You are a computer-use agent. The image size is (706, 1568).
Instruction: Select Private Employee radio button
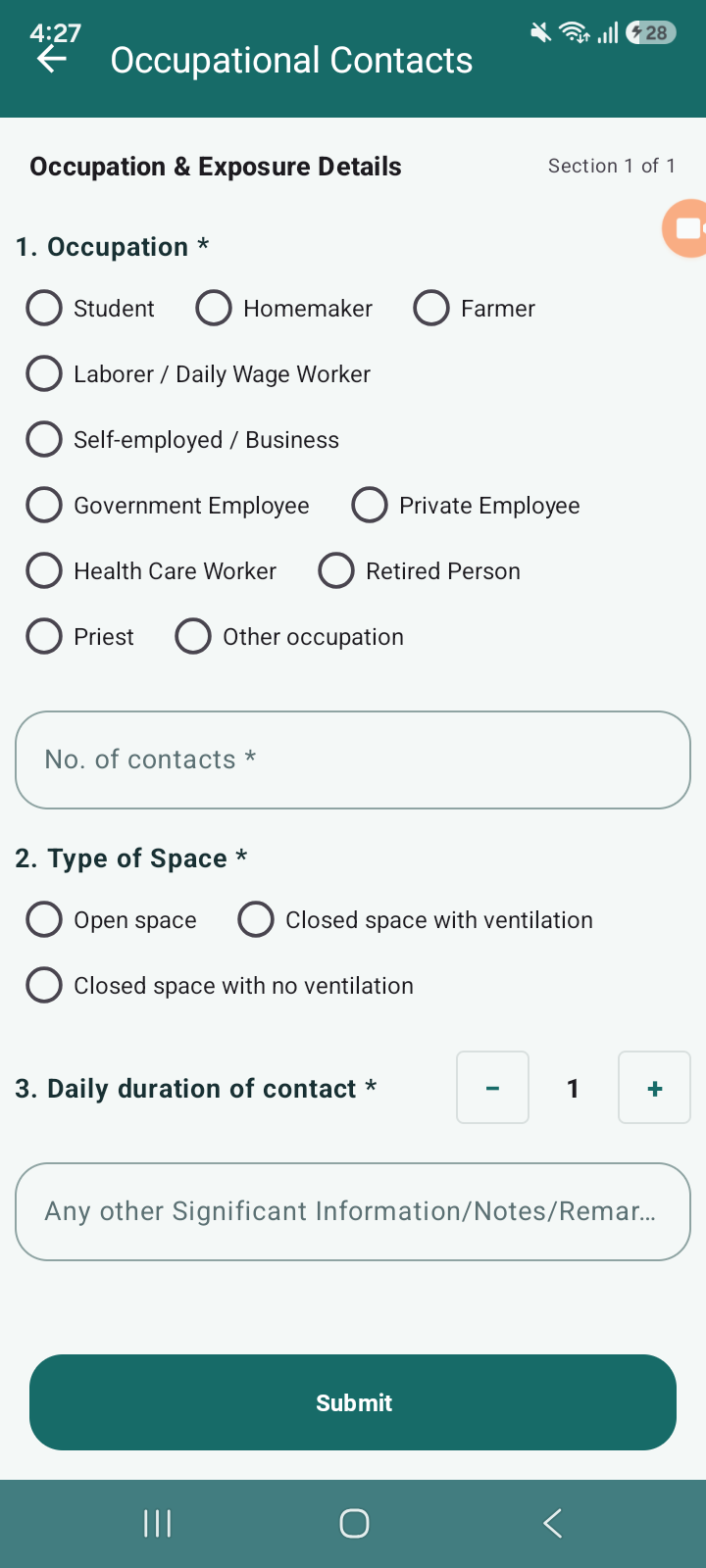coord(466,505)
